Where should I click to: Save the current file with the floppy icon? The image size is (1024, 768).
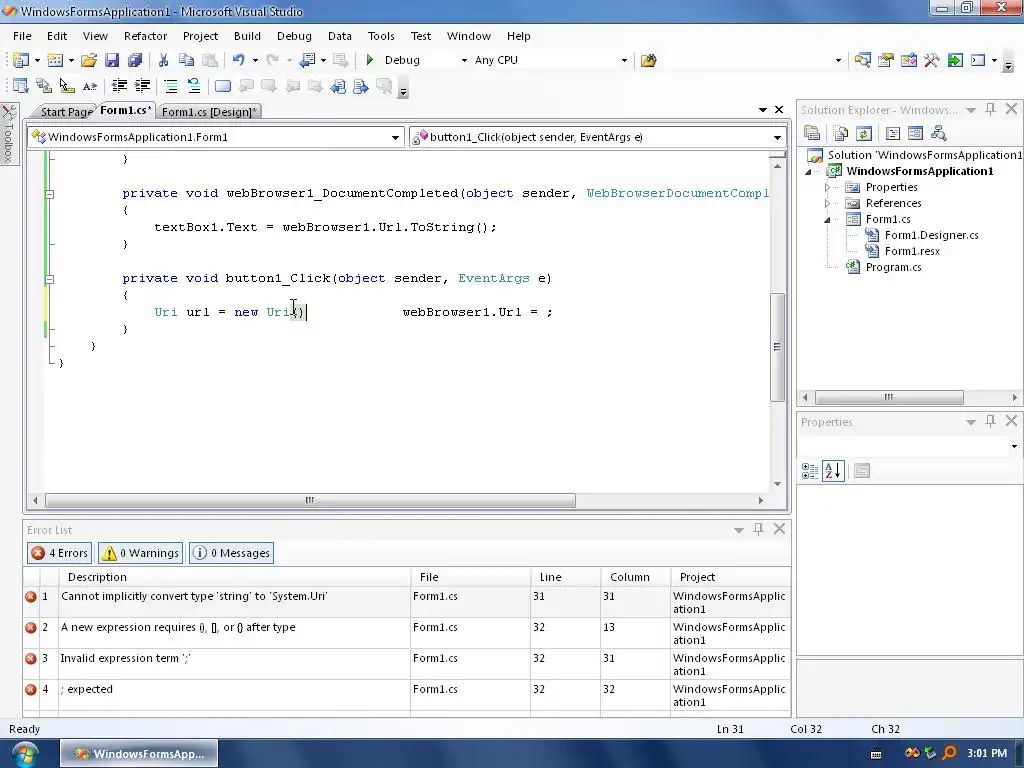click(112, 60)
